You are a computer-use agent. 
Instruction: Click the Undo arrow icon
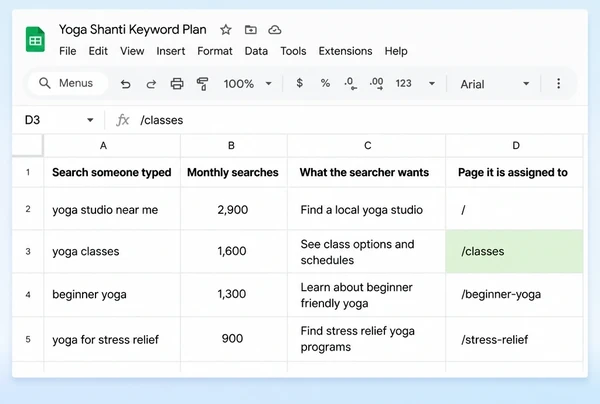point(126,84)
